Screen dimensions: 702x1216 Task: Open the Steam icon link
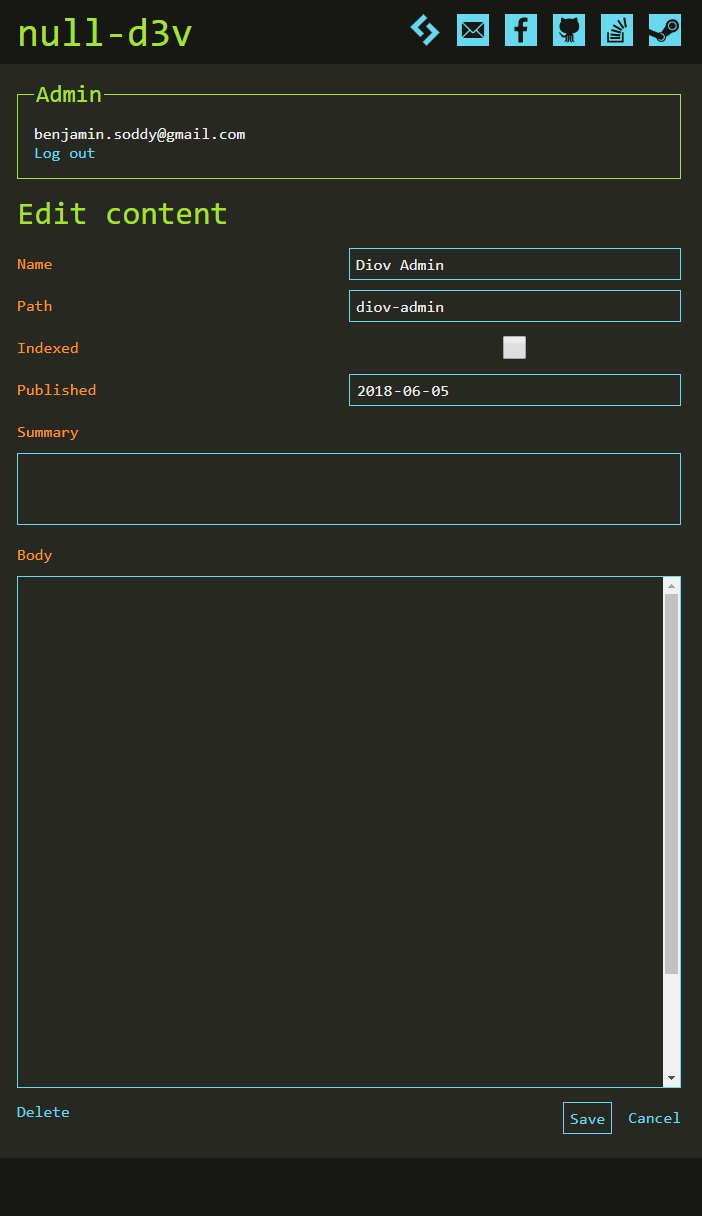(665, 30)
